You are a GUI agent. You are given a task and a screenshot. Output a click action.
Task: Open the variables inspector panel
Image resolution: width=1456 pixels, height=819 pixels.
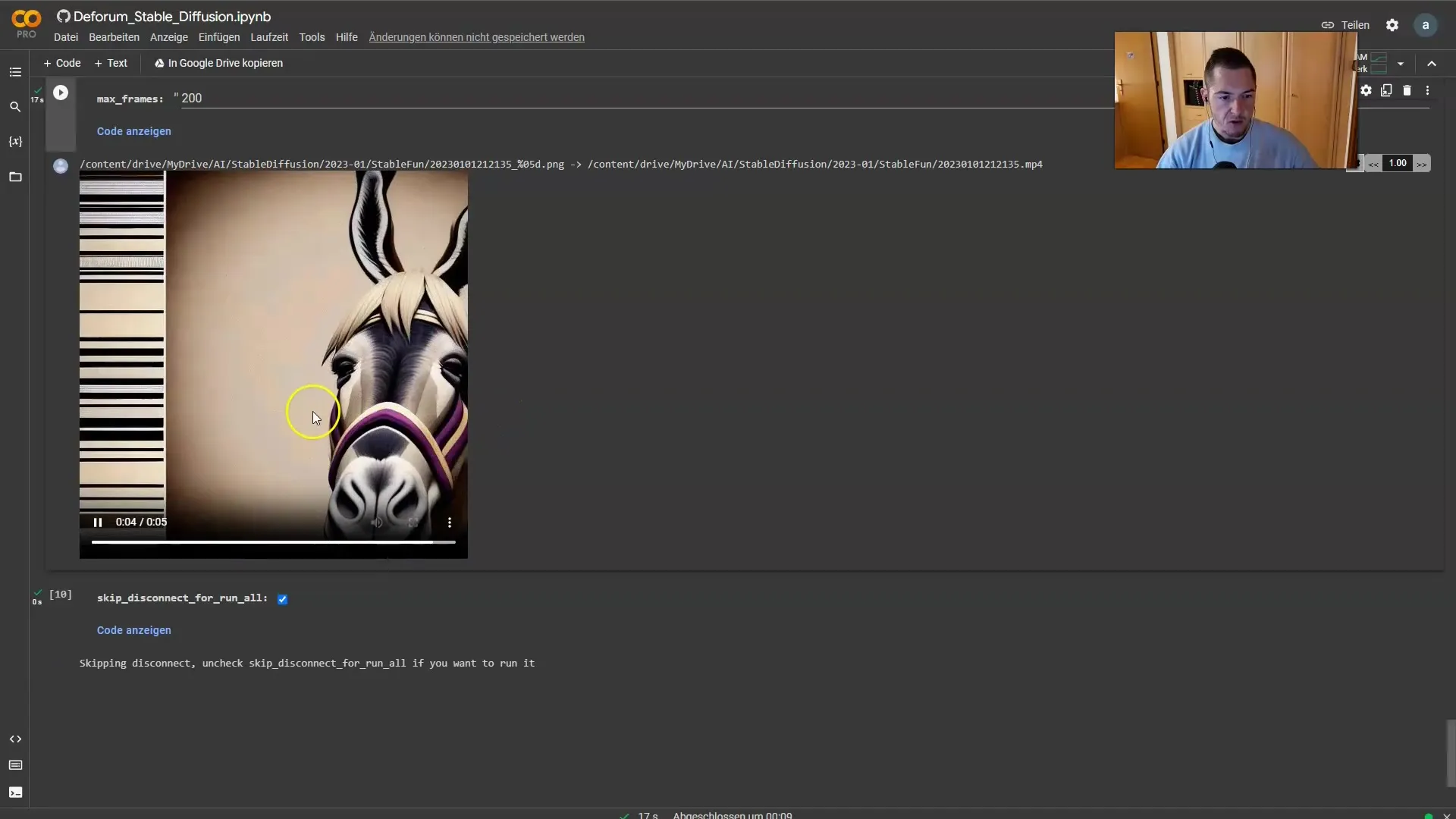click(x=15, y=142)
